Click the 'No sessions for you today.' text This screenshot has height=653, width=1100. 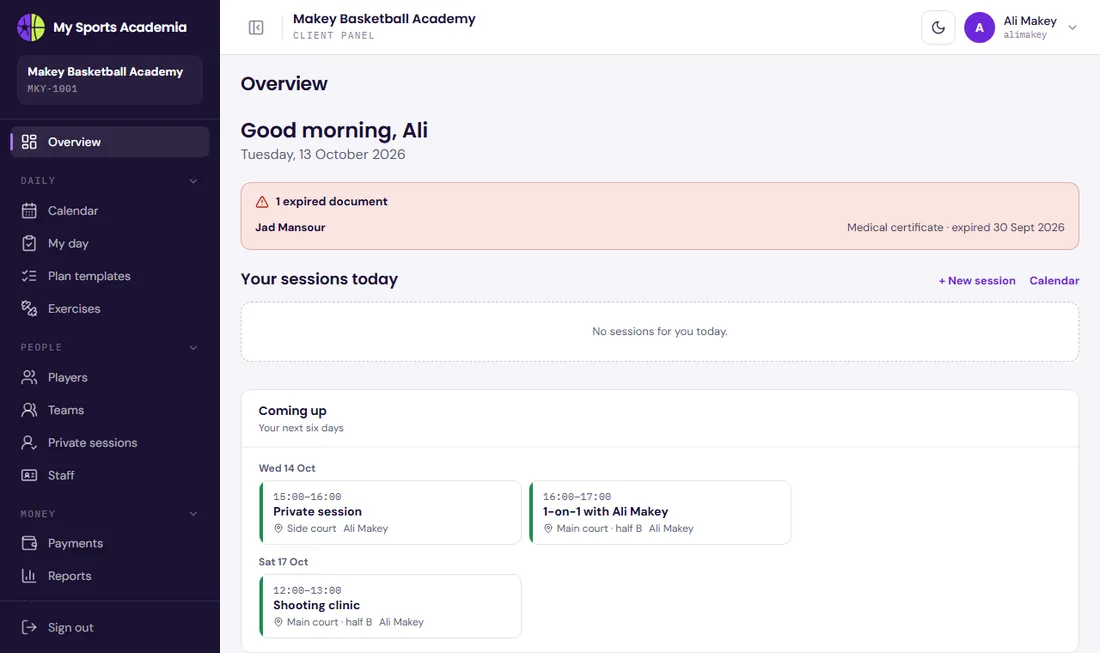click(x=659, y=331)
